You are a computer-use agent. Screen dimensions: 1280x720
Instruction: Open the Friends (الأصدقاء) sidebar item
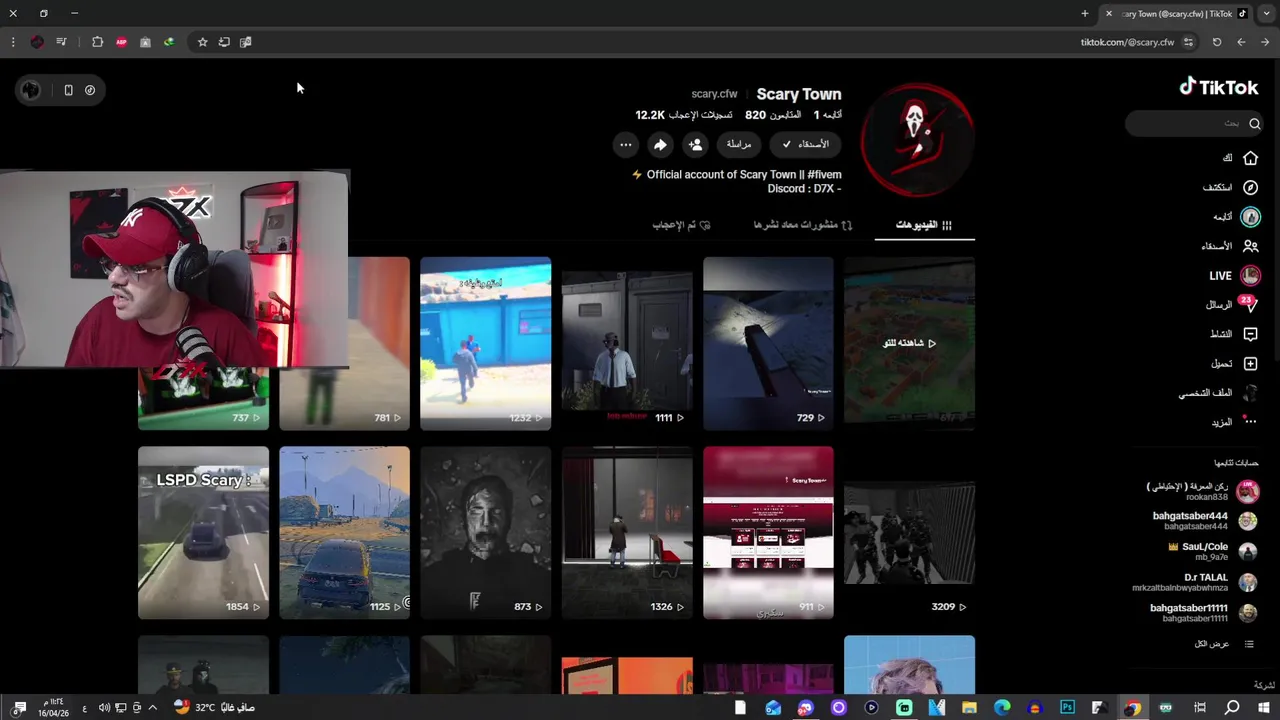click(1230, 246)
